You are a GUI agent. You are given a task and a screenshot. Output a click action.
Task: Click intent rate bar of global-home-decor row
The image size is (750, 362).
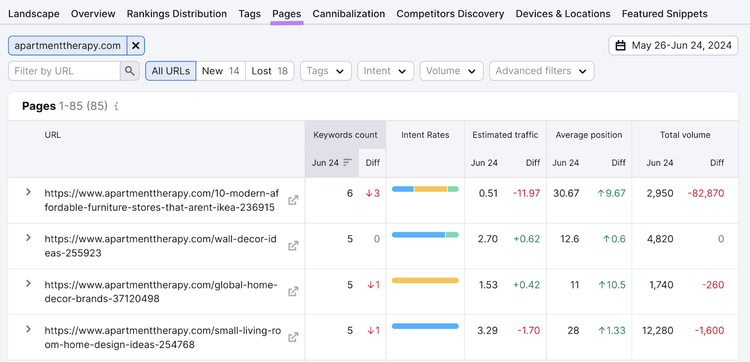click(425, 280)
